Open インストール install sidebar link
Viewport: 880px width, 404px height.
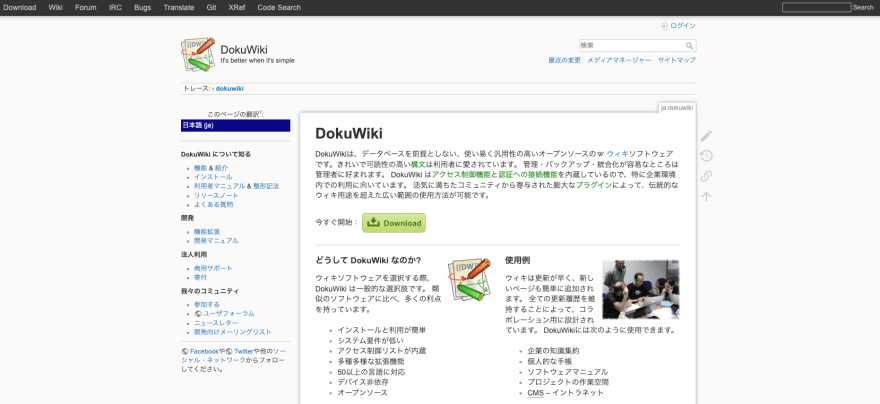(213, 177)
